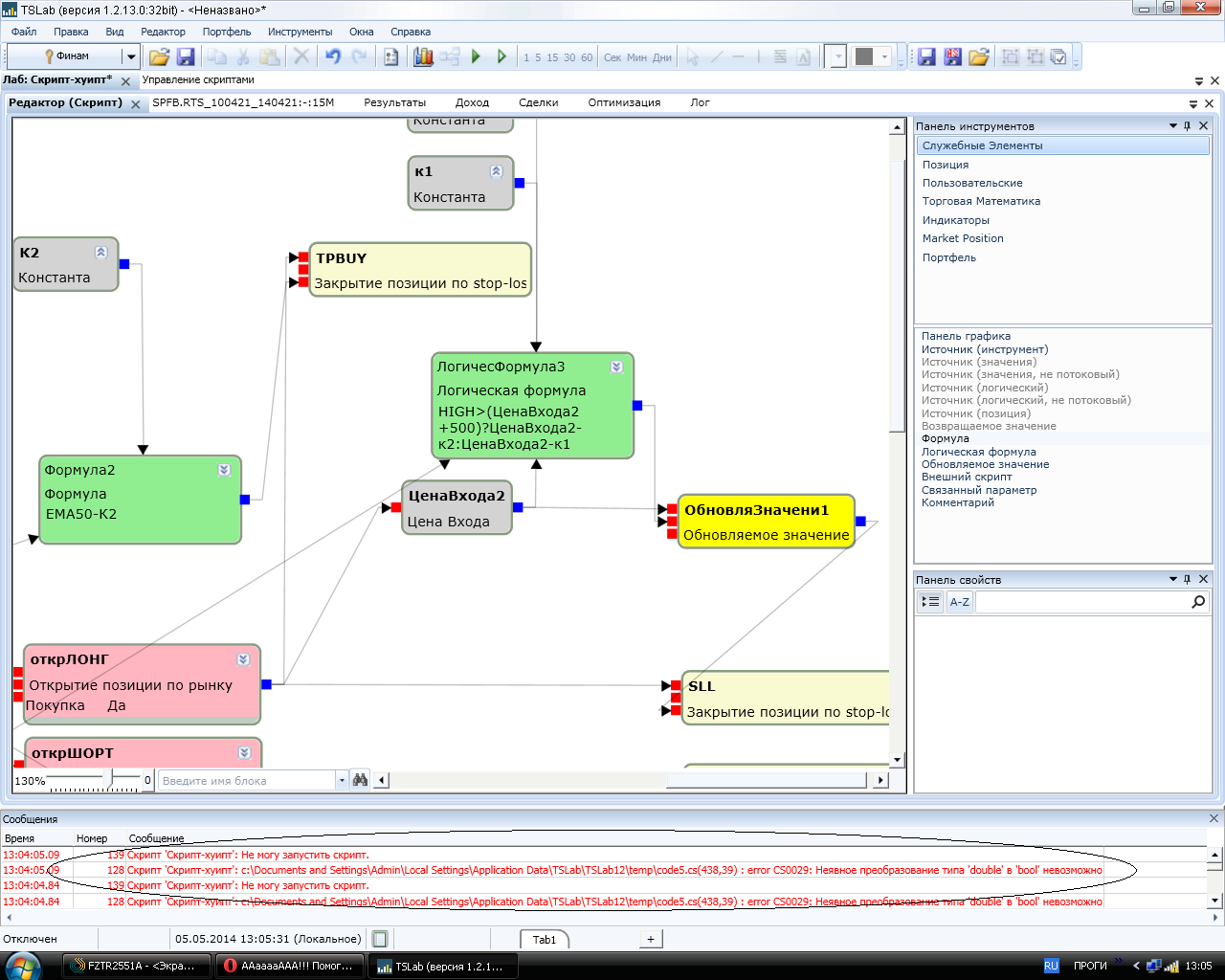
Task: Click the binoculars block search icon
Action: [360, 780]
